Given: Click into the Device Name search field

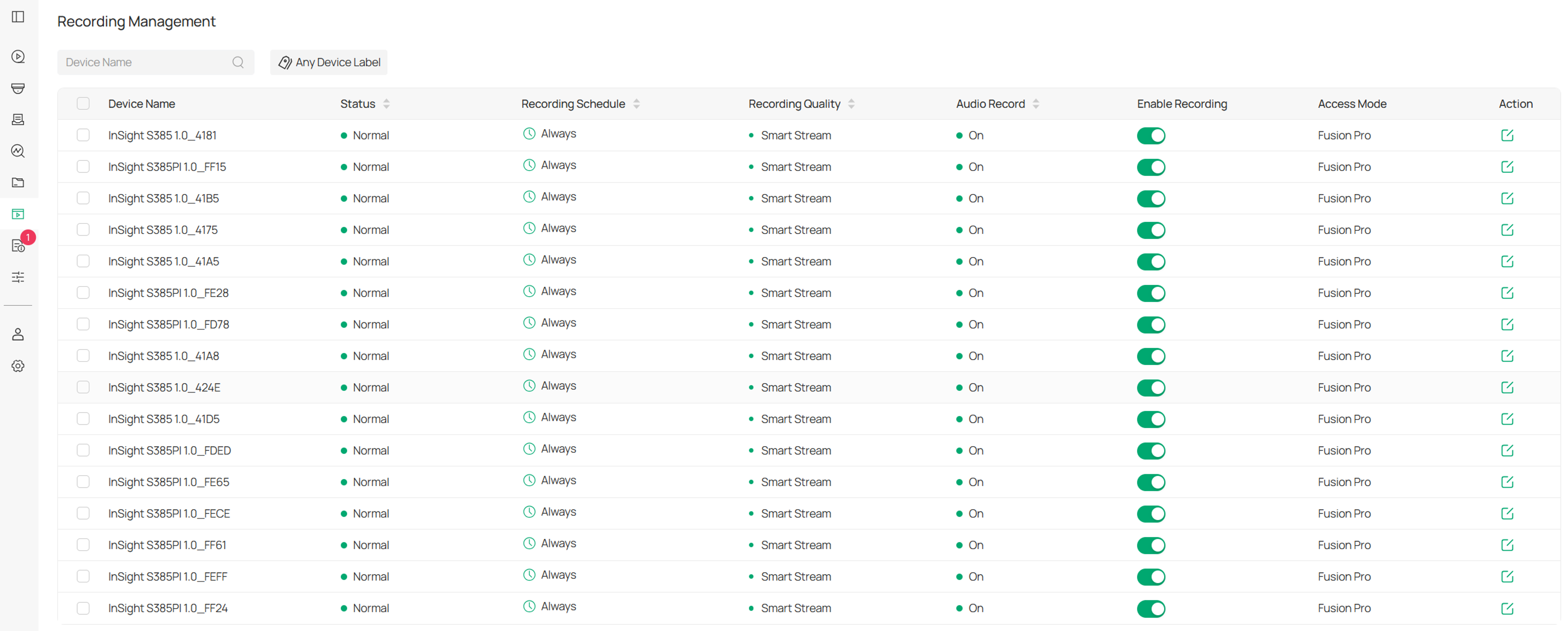Looking at the screenshot, I should (155, 62).
